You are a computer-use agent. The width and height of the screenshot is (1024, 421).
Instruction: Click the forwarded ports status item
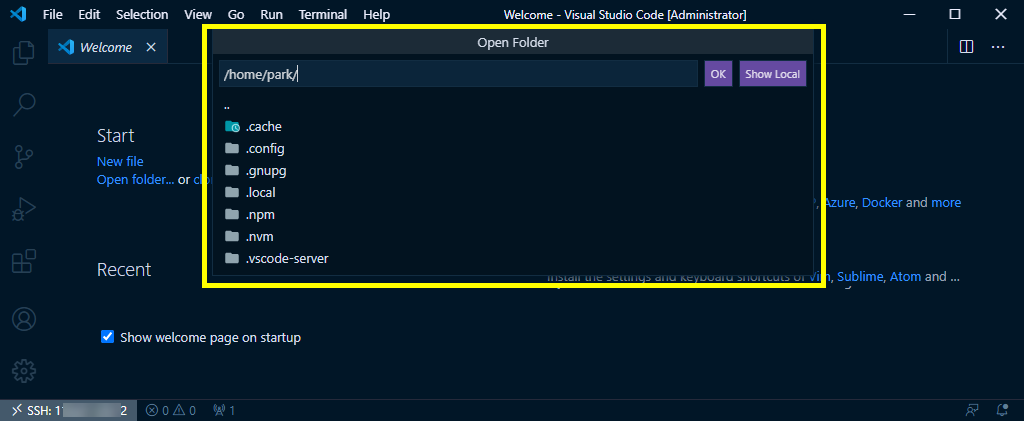pyautogui.click(x=224, y=411)
